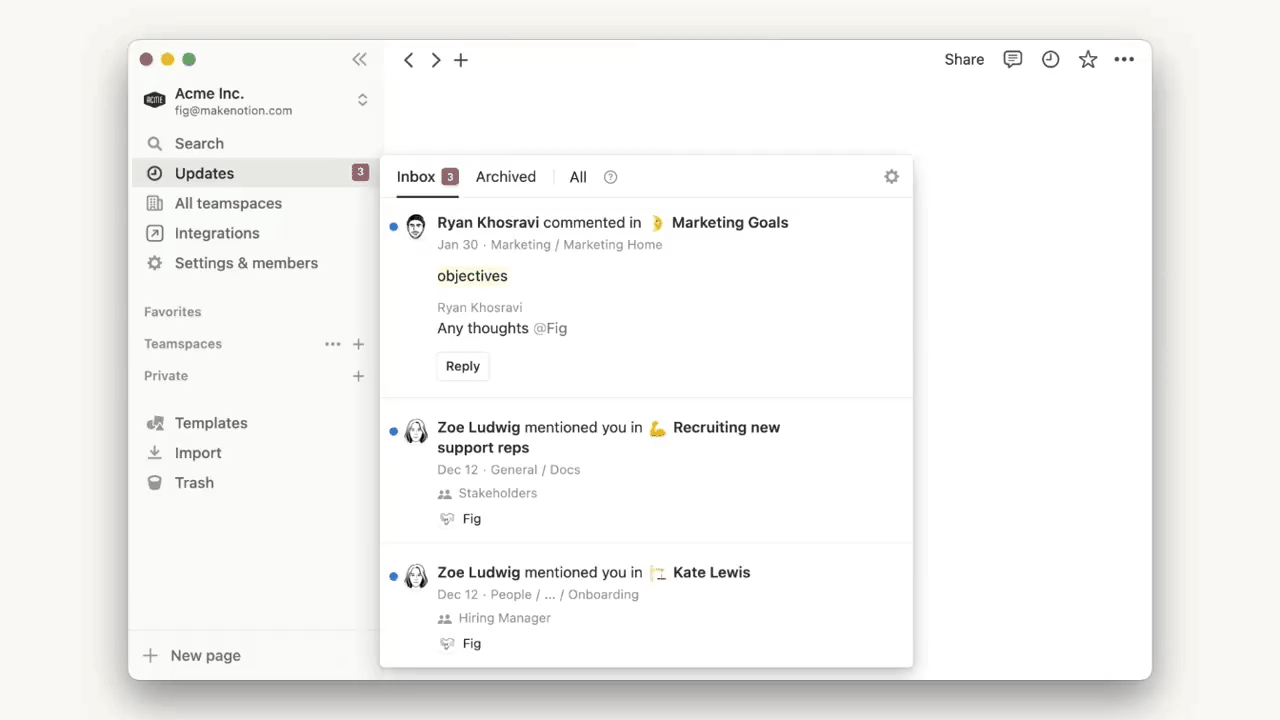1280x720 pixels.
Task: Click the help question mark icon
Action: click(x=611, y=177)
